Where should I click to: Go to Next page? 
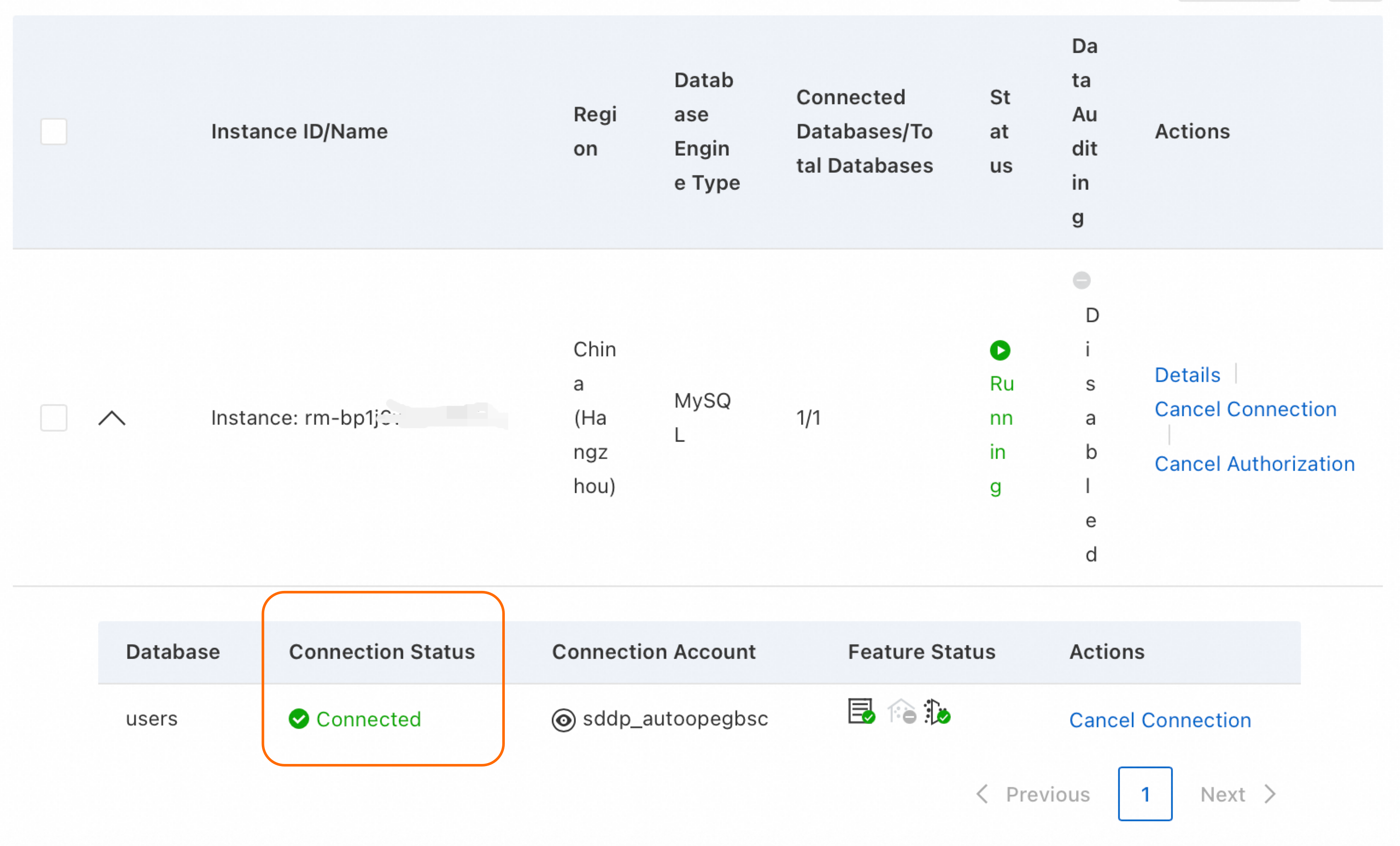[x=1239, y=794]
